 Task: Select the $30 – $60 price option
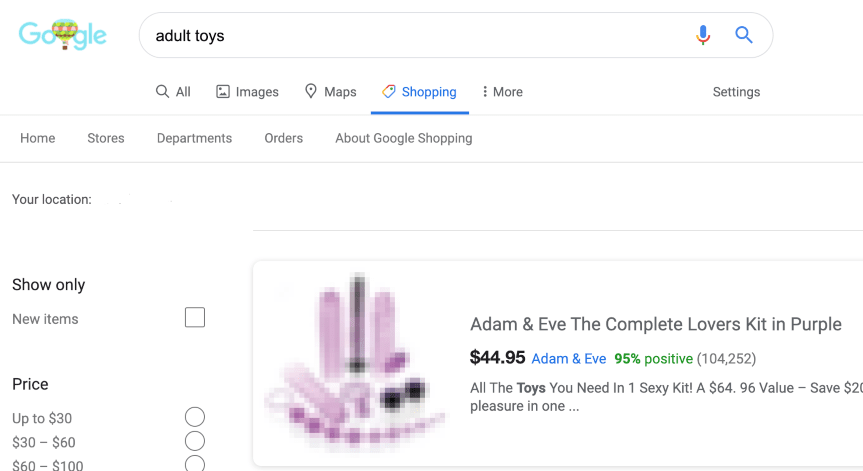tap(195, 441)
